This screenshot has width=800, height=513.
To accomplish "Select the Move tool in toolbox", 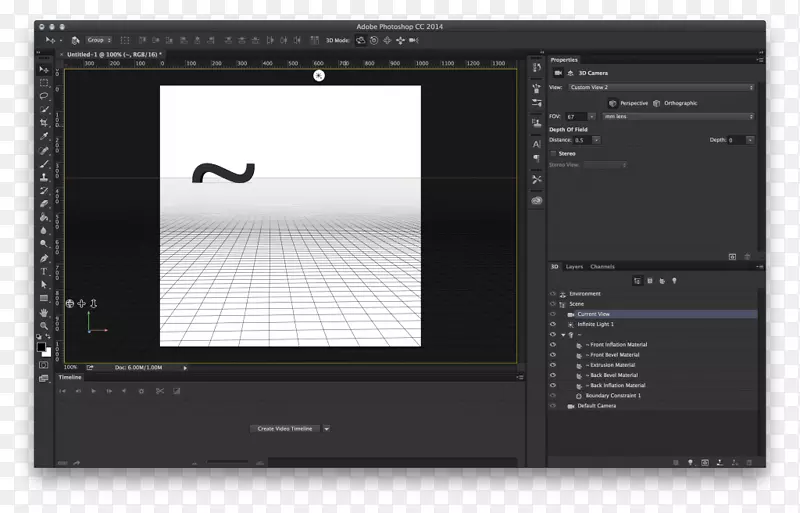I will click(x=44, y=69).
